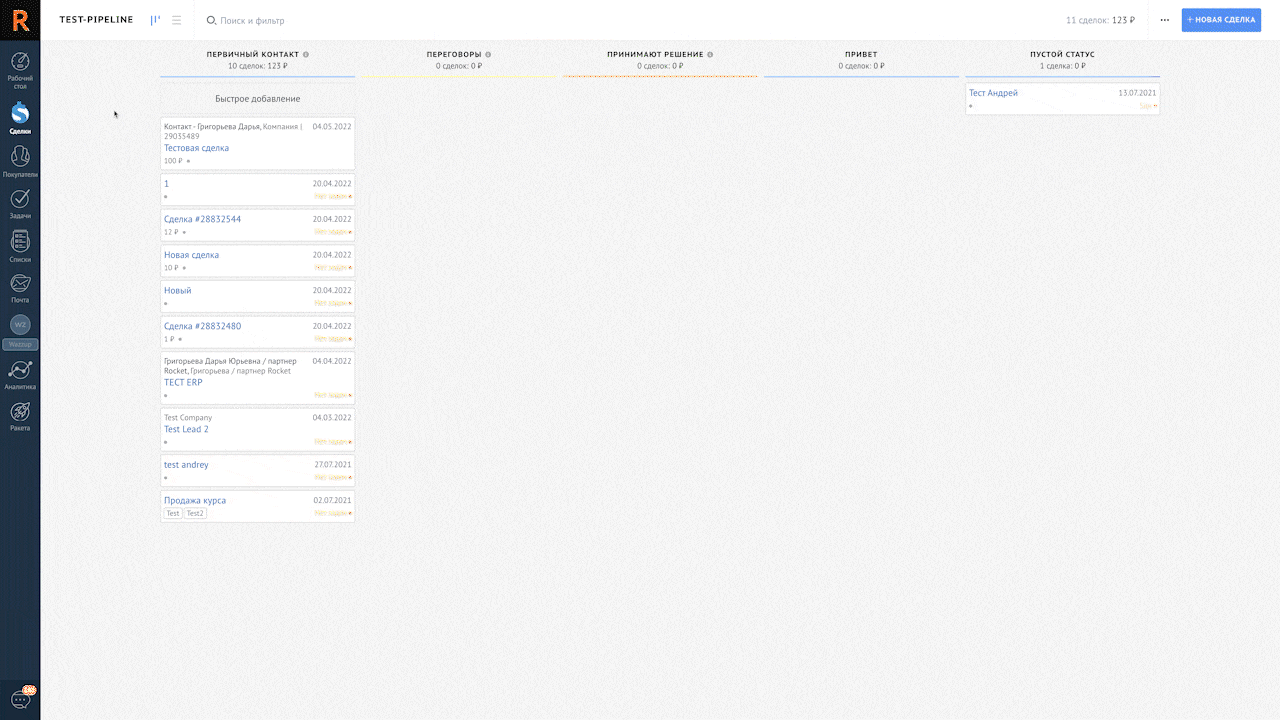Open the Test Lead 2 deal
The height and width of the screenshot is (720, 1280).
186,430
